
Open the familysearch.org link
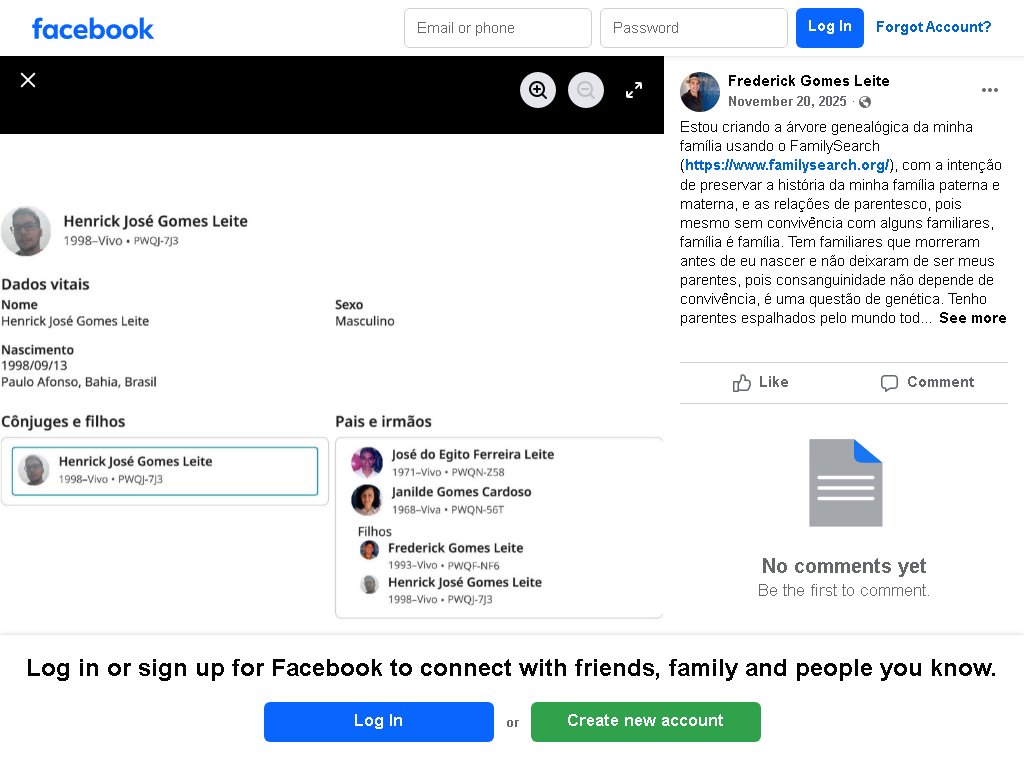pyautogui.click(x=787, y=165)
